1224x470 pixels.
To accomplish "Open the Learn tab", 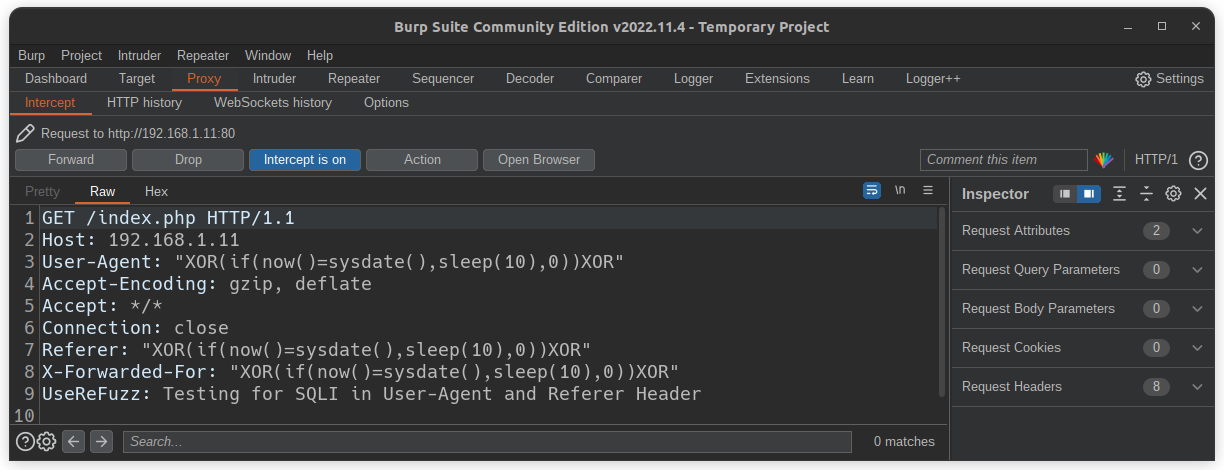I will point(857,79).
